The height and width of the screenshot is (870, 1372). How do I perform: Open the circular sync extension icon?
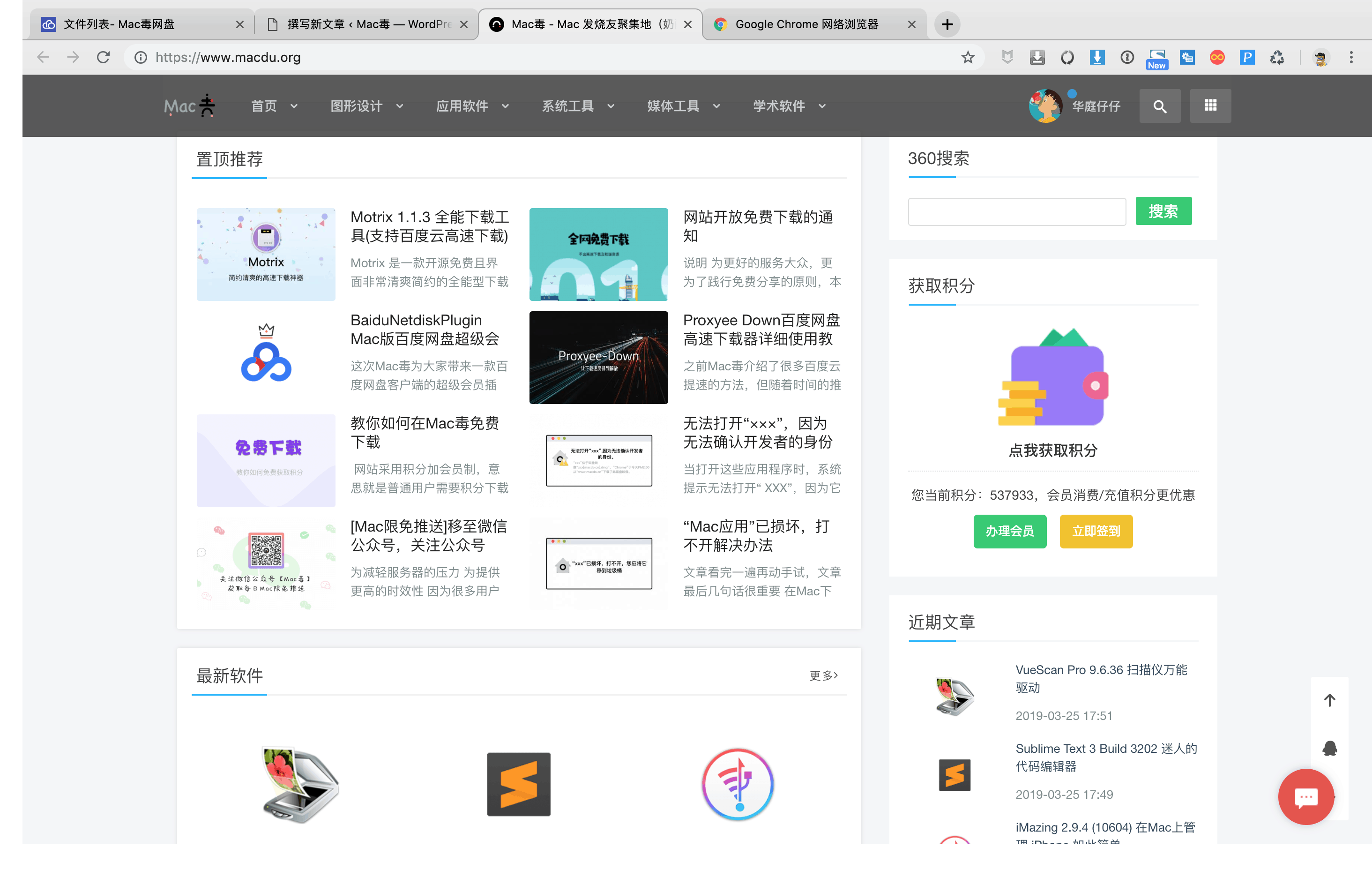[1067, 57]
